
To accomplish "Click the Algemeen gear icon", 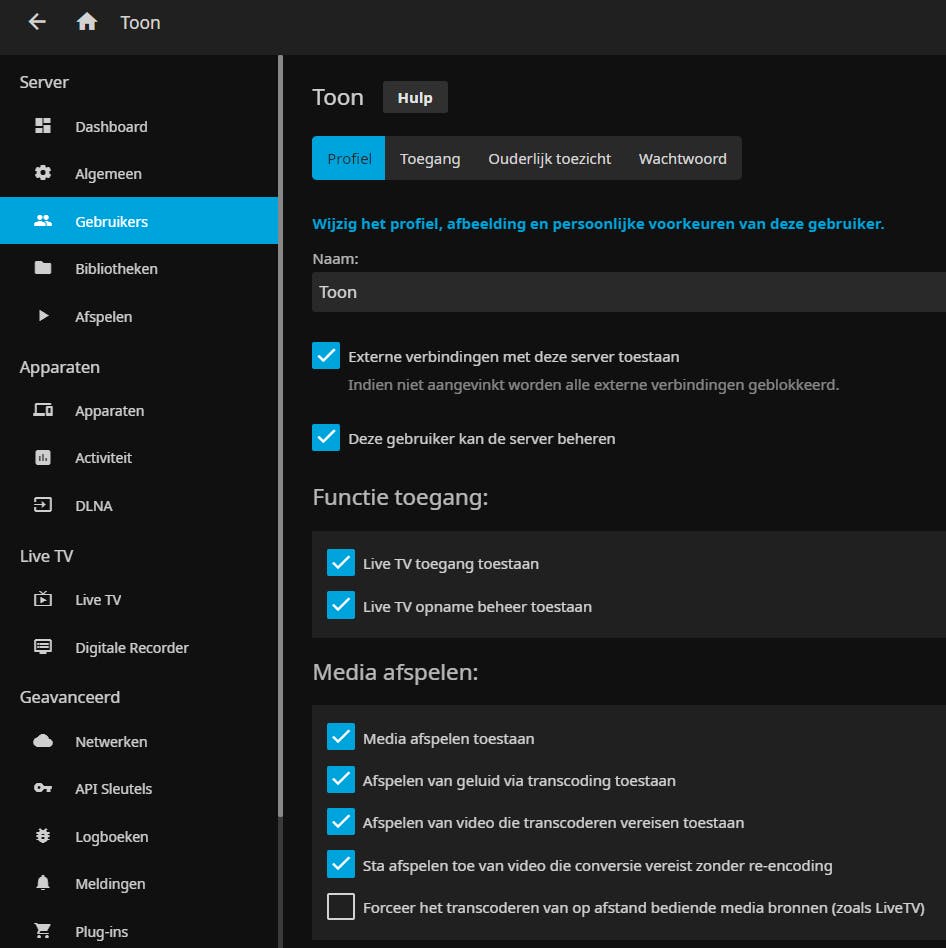I will [x=43, y=173].
